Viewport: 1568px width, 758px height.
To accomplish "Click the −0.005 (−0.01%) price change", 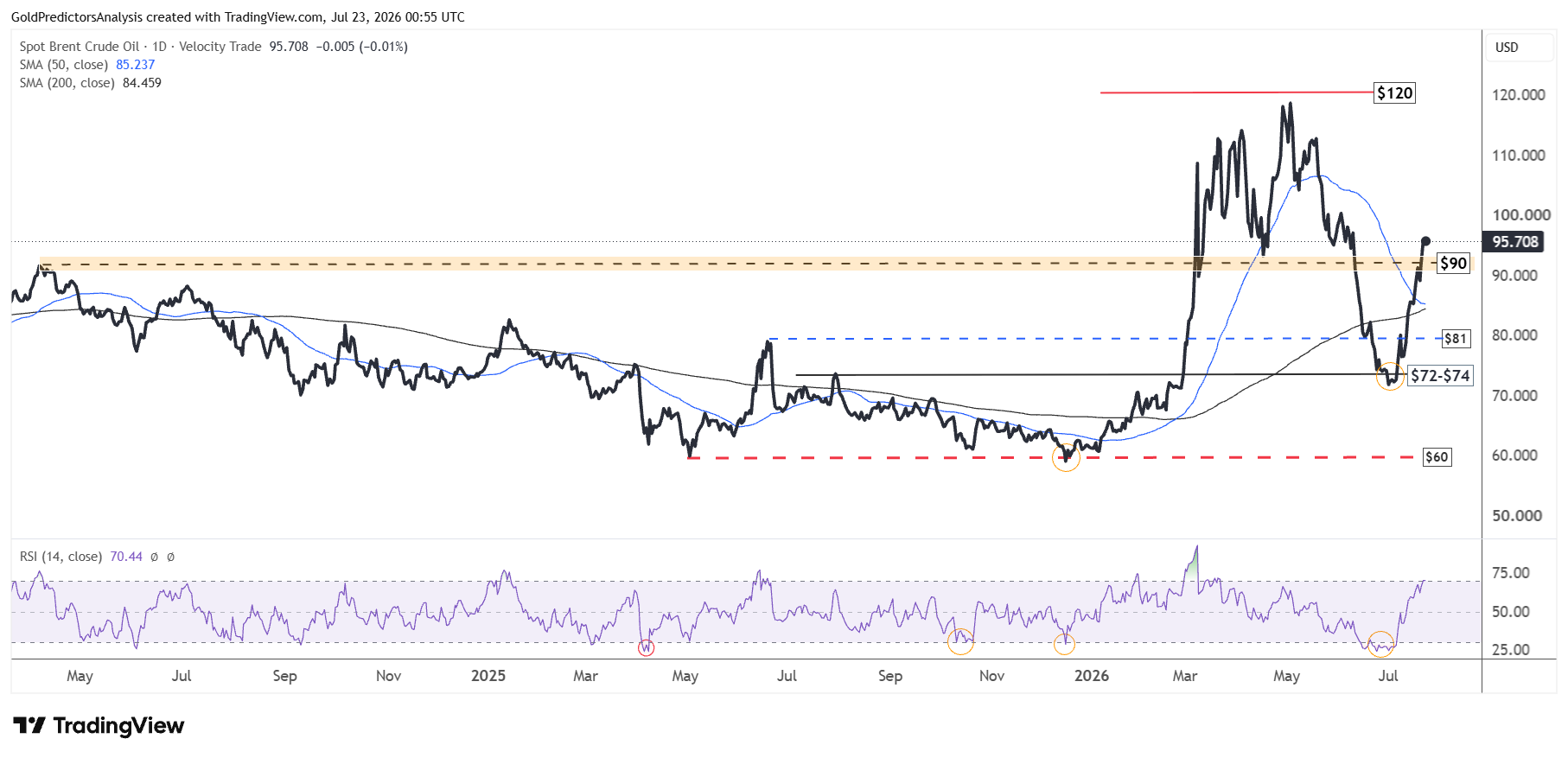I will coord(361,47).
